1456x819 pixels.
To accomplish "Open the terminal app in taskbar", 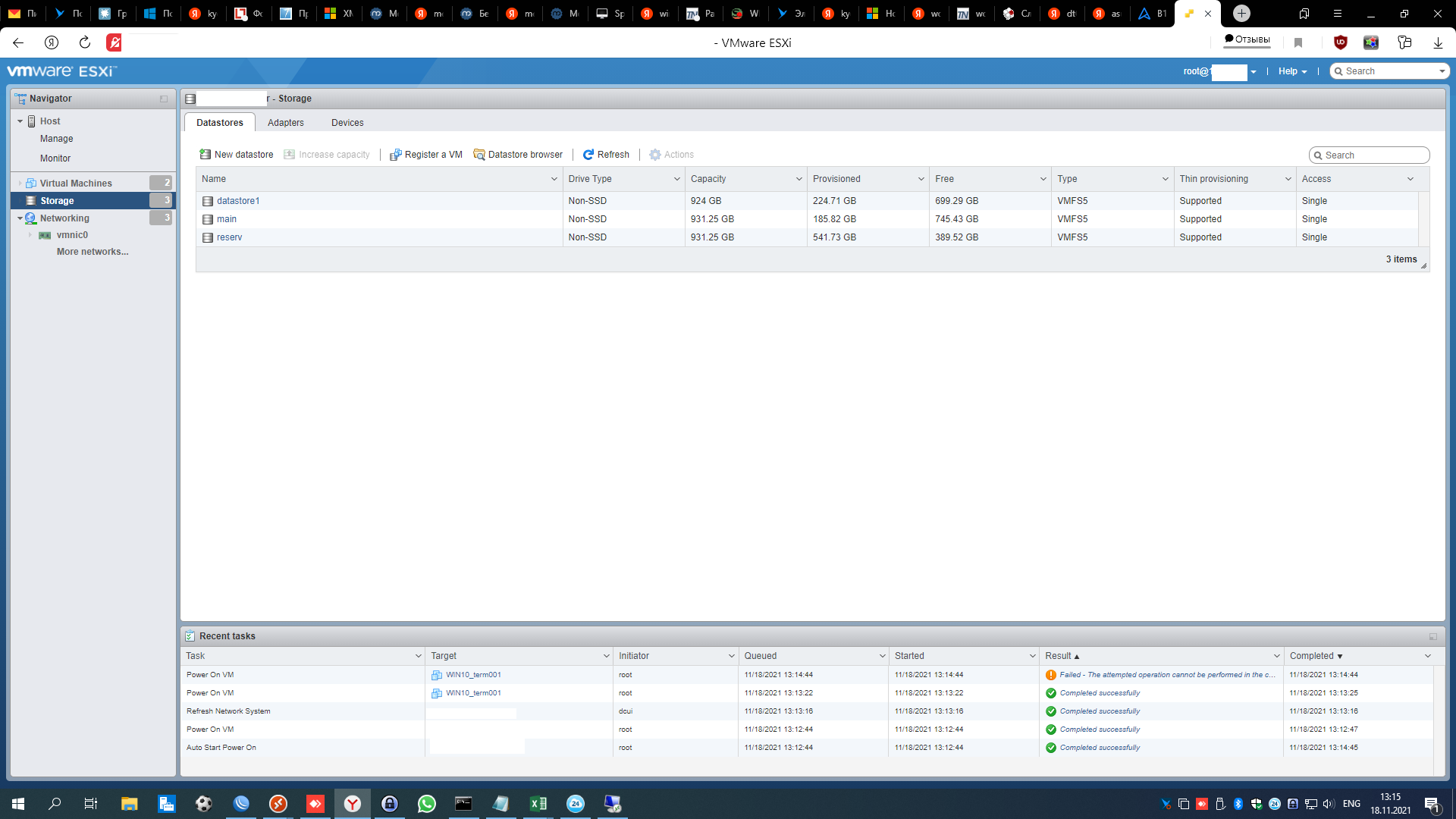I will [x=463, y=804].
